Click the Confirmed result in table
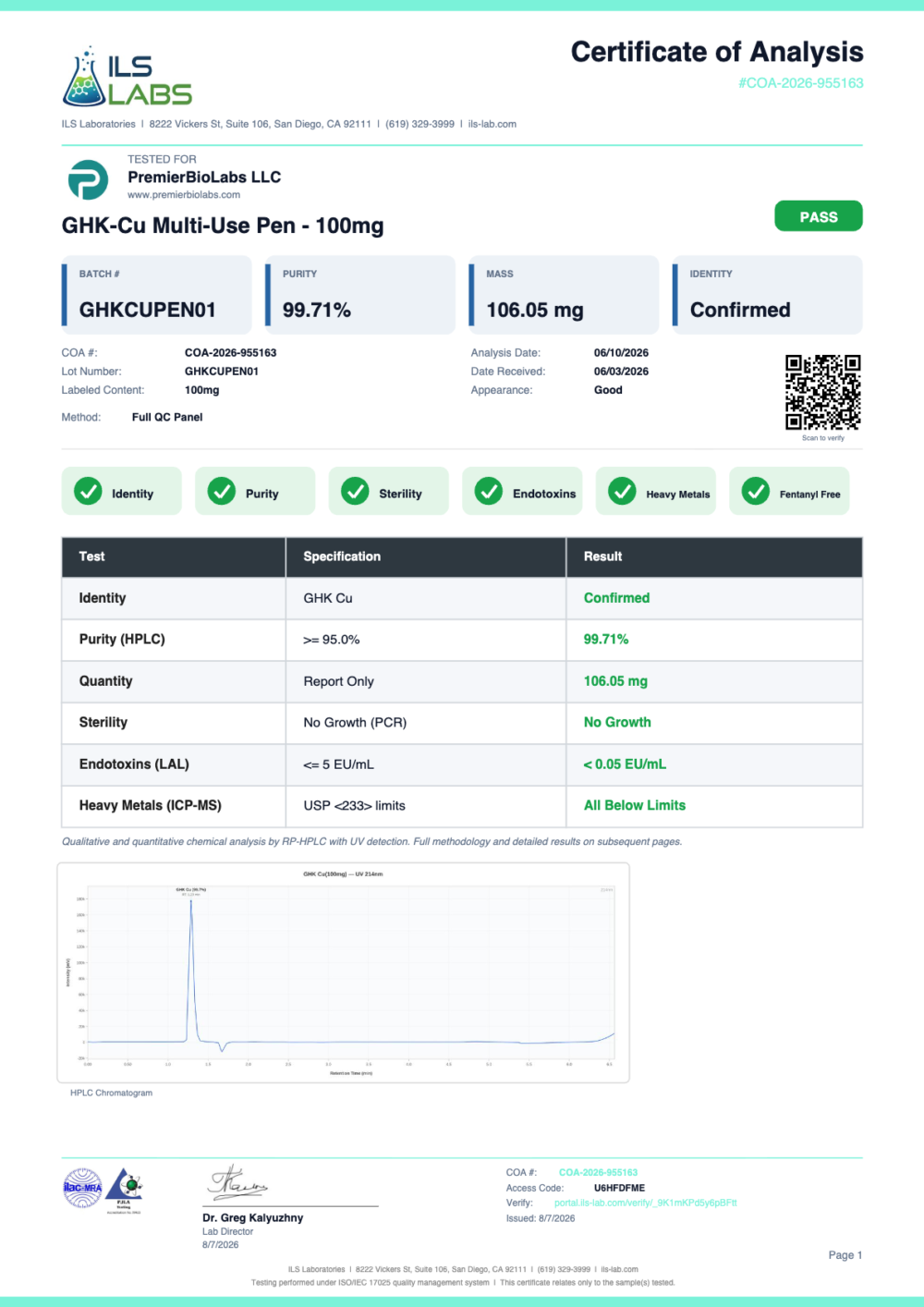924x1307 pixels. coord(616,598)
